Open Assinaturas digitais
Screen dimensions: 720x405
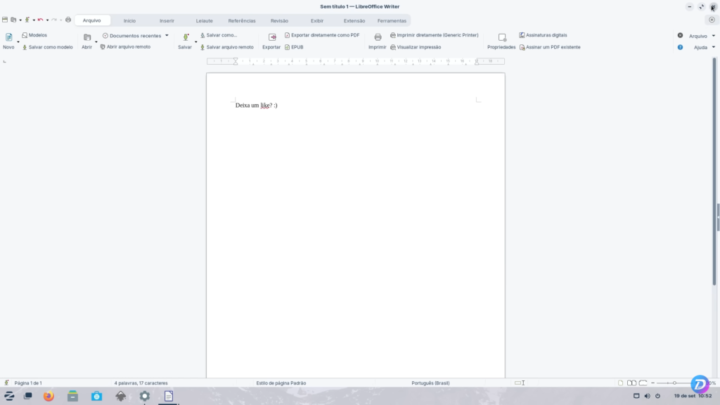click(x=543, y=35)
